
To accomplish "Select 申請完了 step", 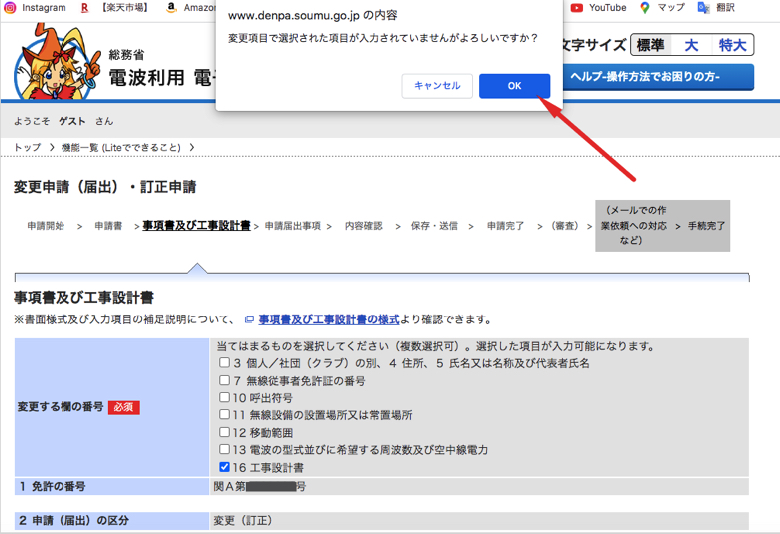I will click(x=505, y=226).
